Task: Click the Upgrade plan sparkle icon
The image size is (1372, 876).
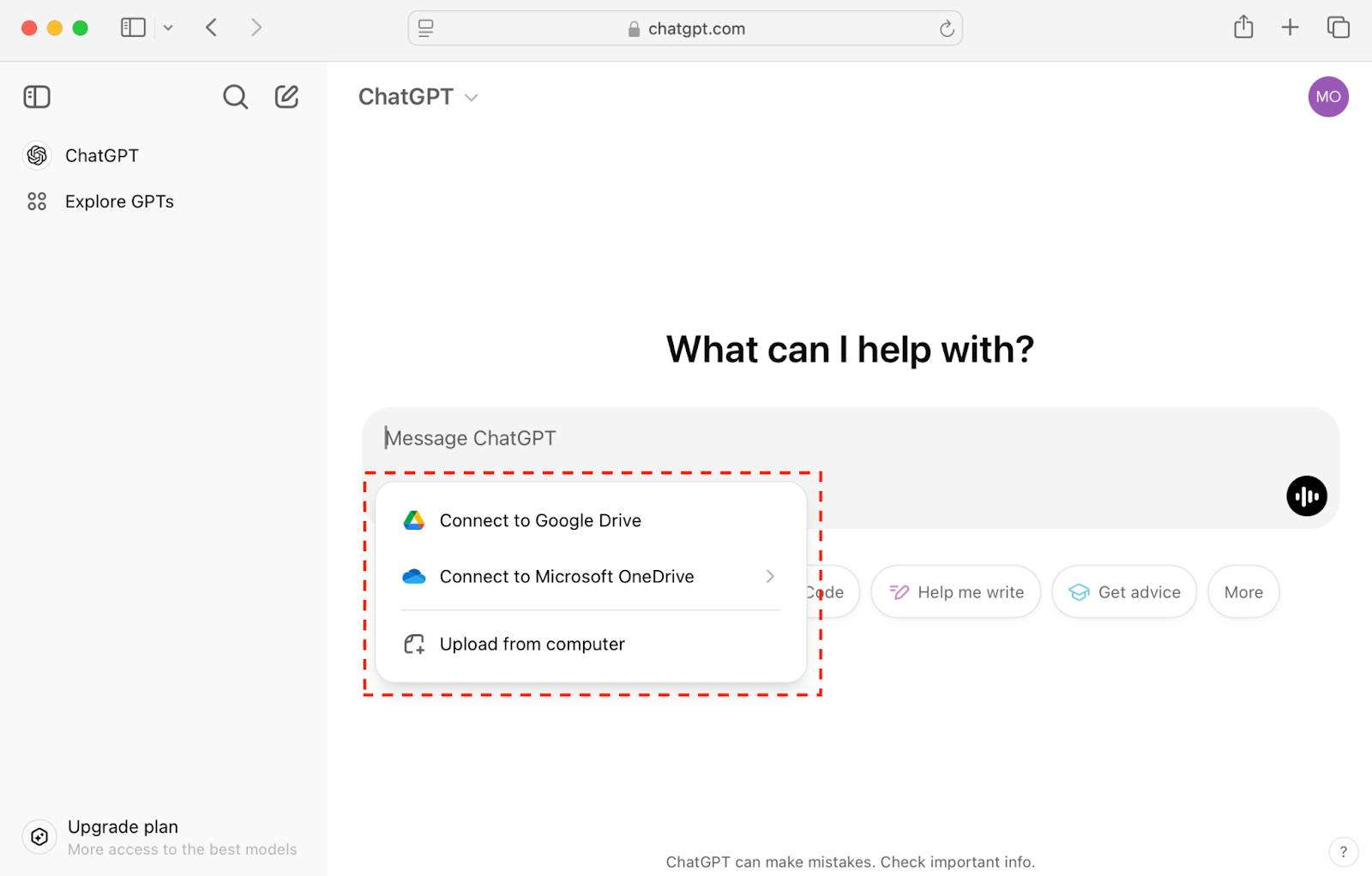Action: (x=39, y=837)
